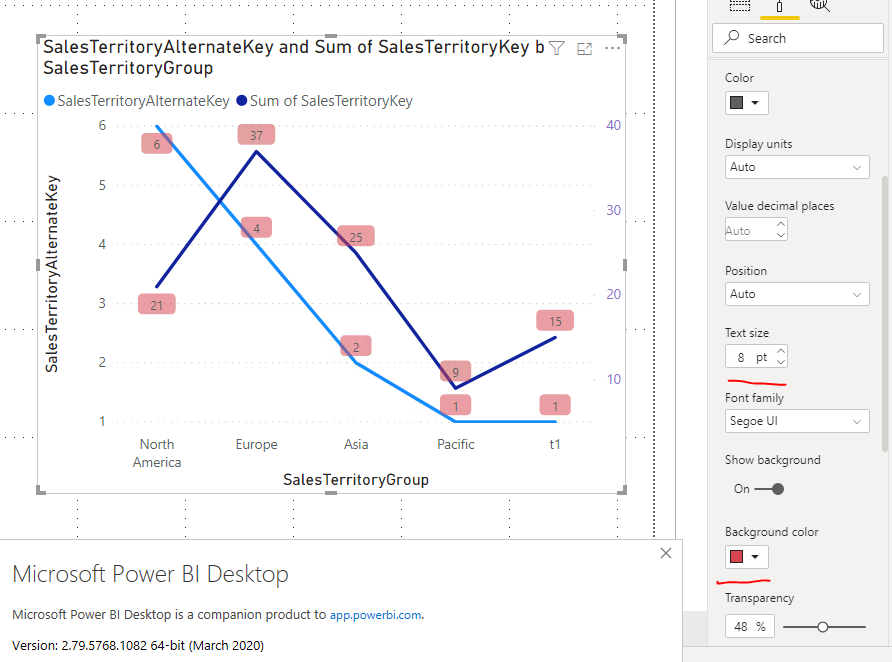The width and height of the screenshot is (892, 662).
Task: Expand the Display units dropdown
Action: (x=797, y=167)
